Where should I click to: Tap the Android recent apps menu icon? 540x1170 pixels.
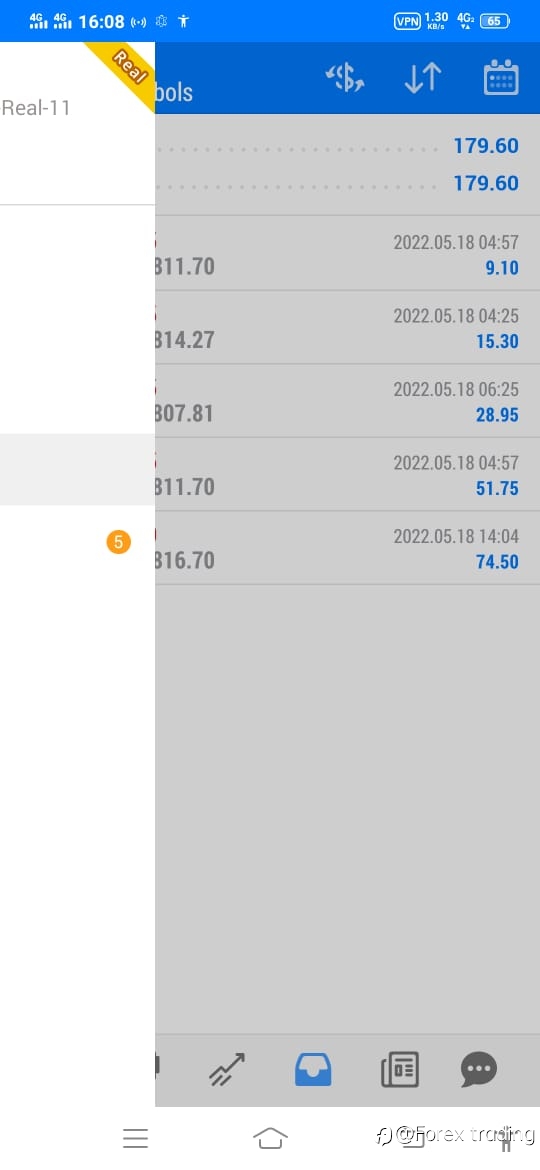(136, 1138)
